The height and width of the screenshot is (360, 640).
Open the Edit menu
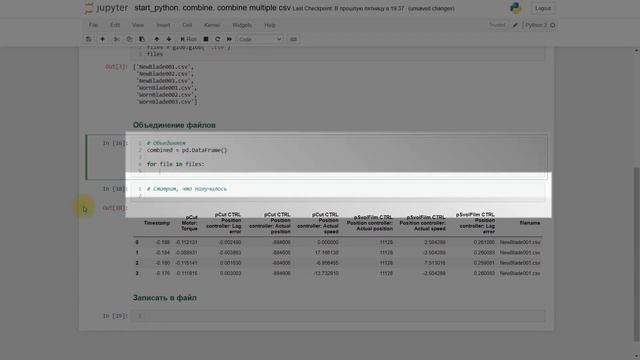115,25
